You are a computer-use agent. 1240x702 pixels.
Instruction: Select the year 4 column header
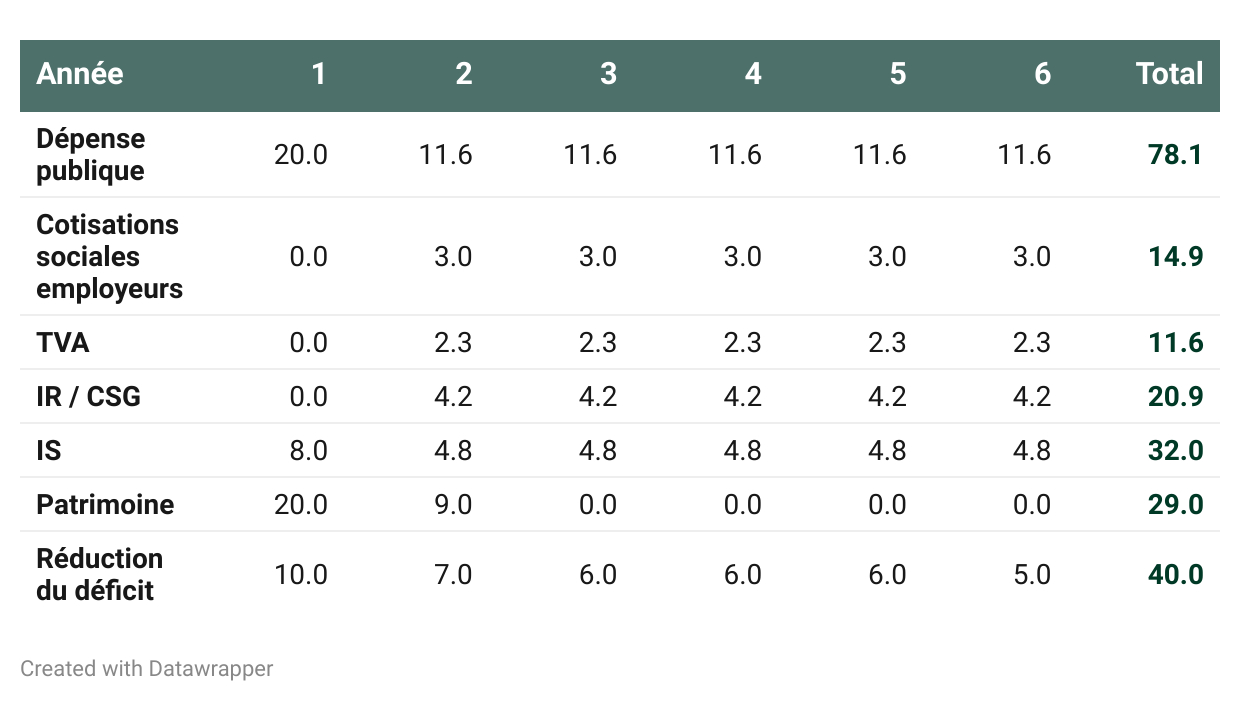752,74
